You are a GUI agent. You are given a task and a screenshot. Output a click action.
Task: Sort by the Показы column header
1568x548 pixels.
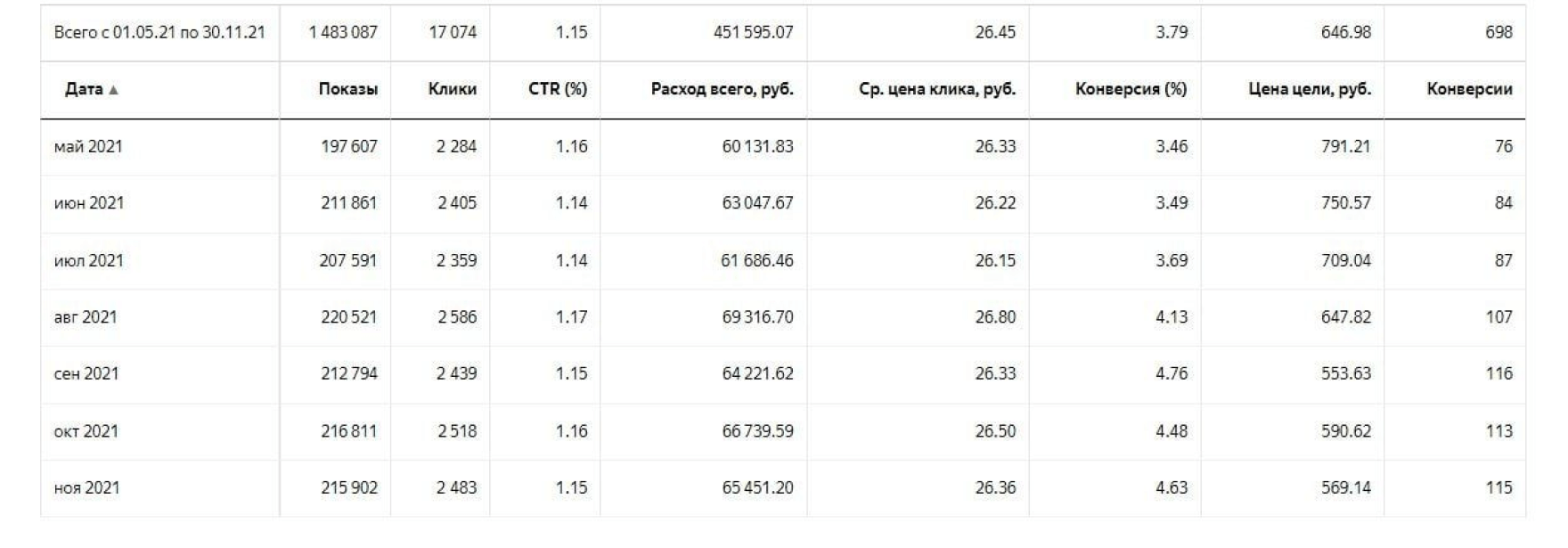pyautogui.click(x=347, y=89)
